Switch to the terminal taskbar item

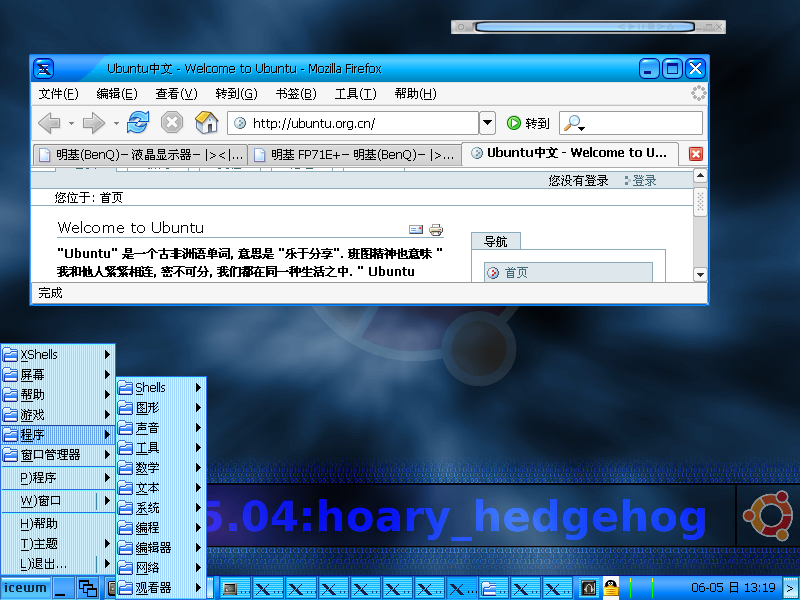point(235,589)
